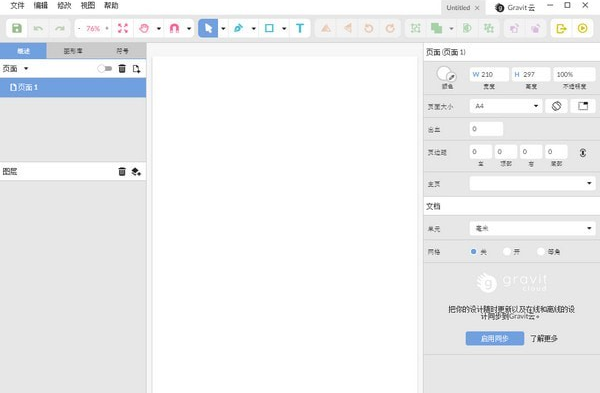Click the 76% zoom level value
The width and height of the screenshot is (600, 393).
tap(93, 28)
